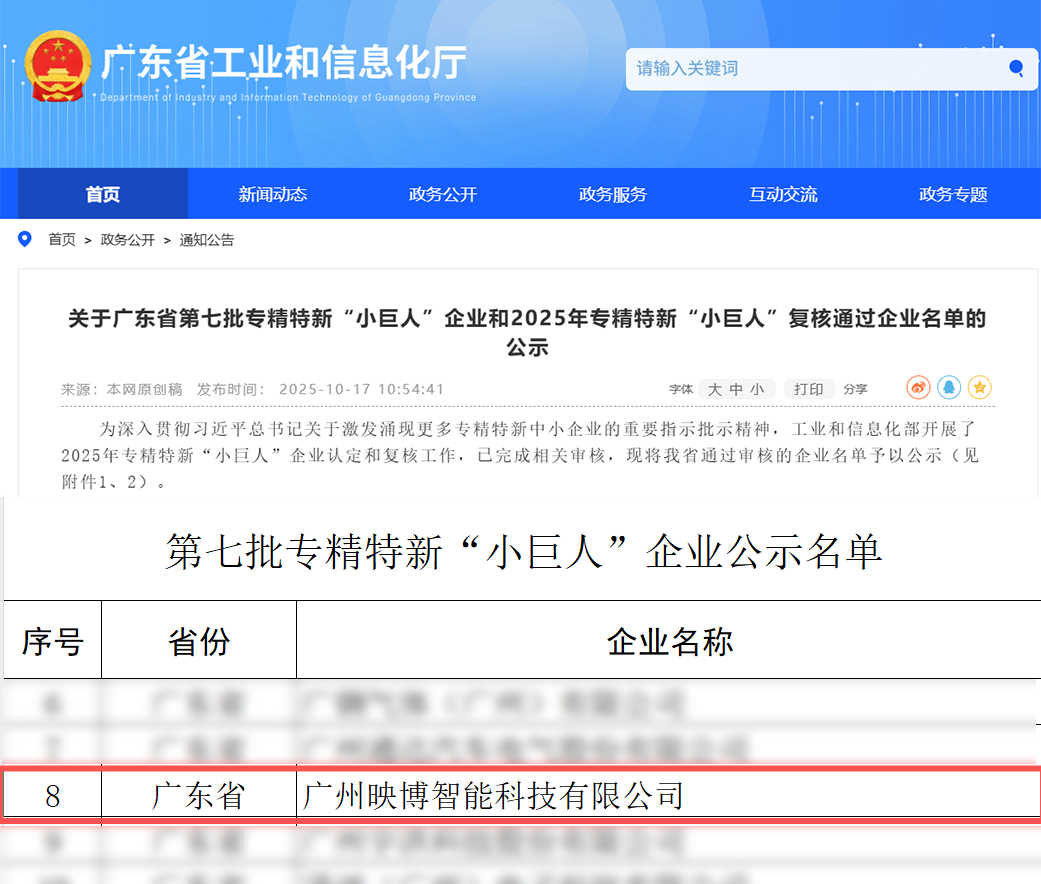Click the 请输入关键词 search input field
Screen dimensions: 1041x884
tap(750, 69)
